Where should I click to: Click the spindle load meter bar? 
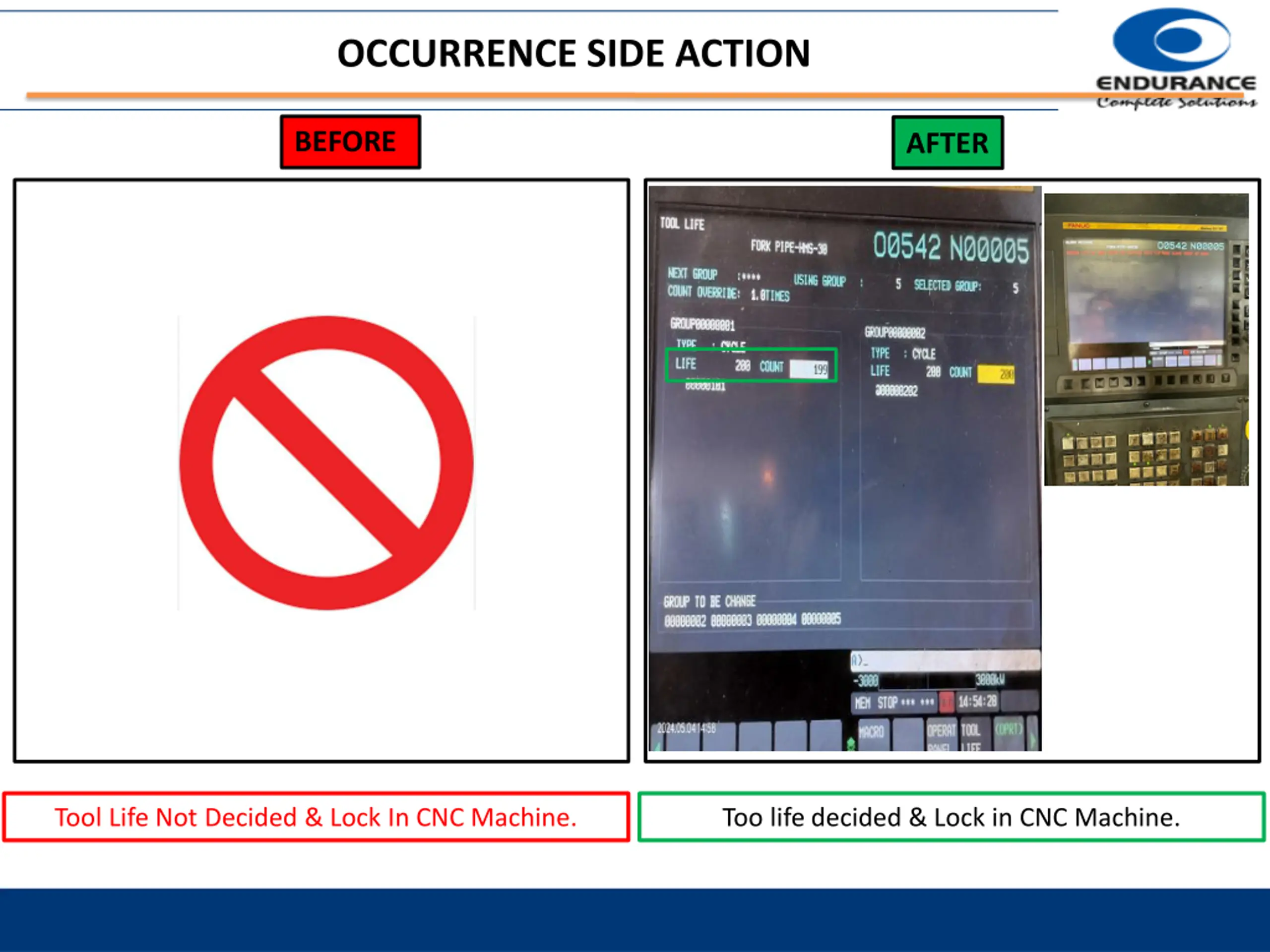point(927,681)
